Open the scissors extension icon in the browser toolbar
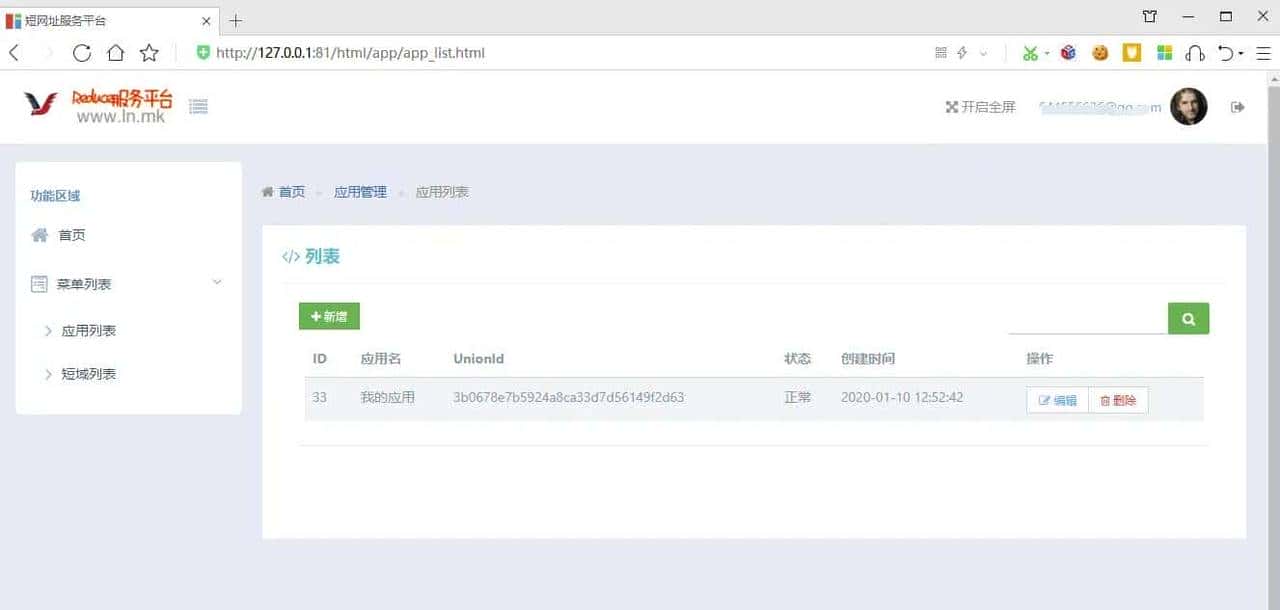 1030,52
